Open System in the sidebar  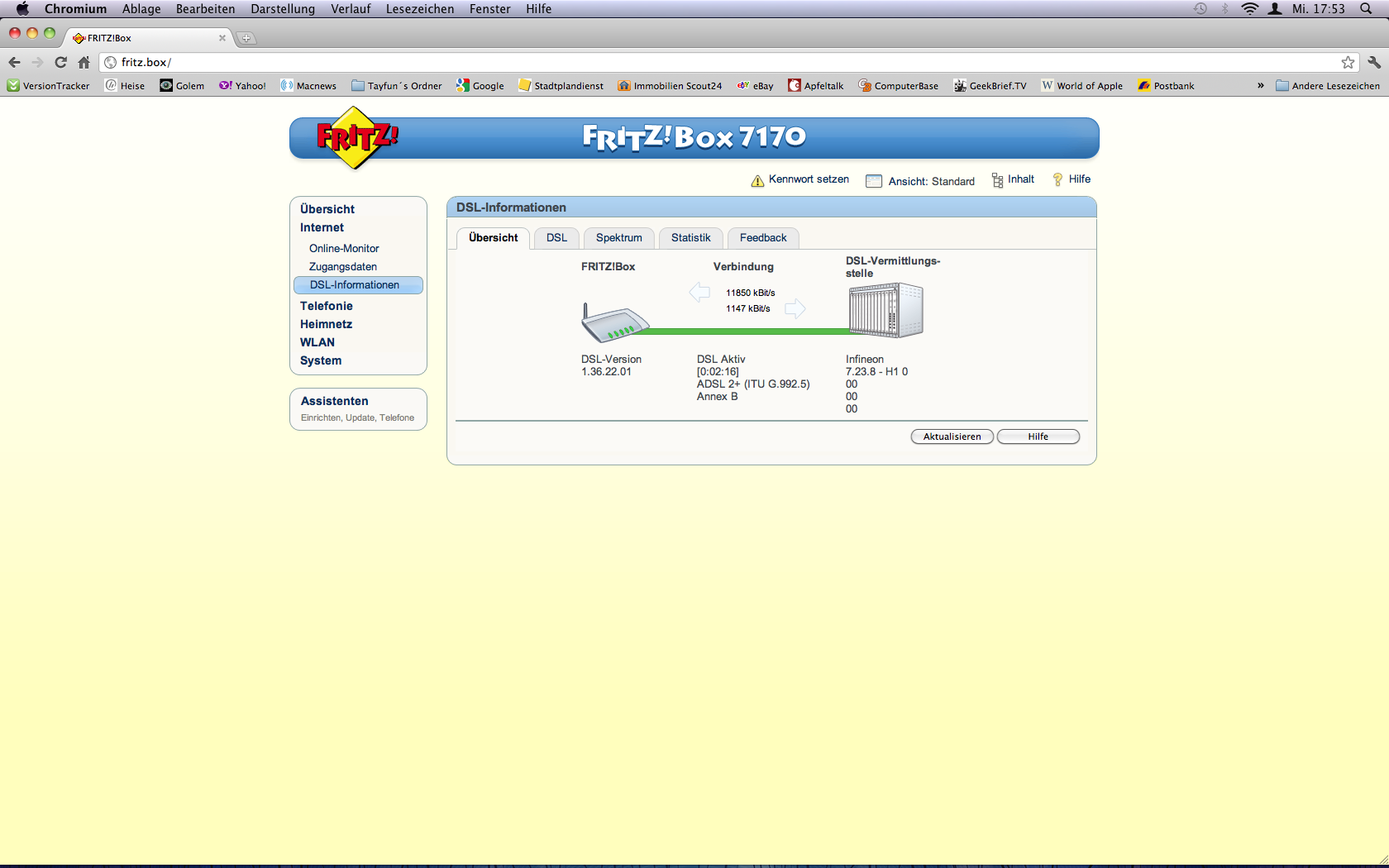[321, 360]
